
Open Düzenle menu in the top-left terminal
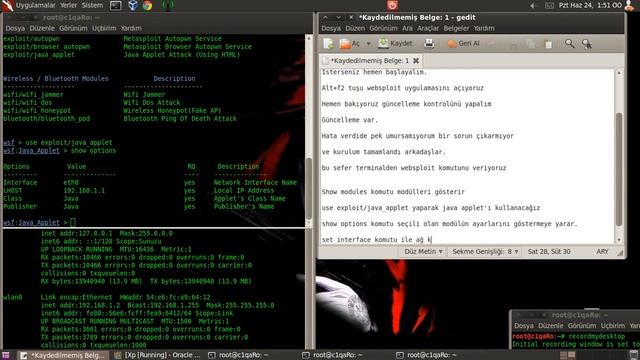[x=42, y=28]
